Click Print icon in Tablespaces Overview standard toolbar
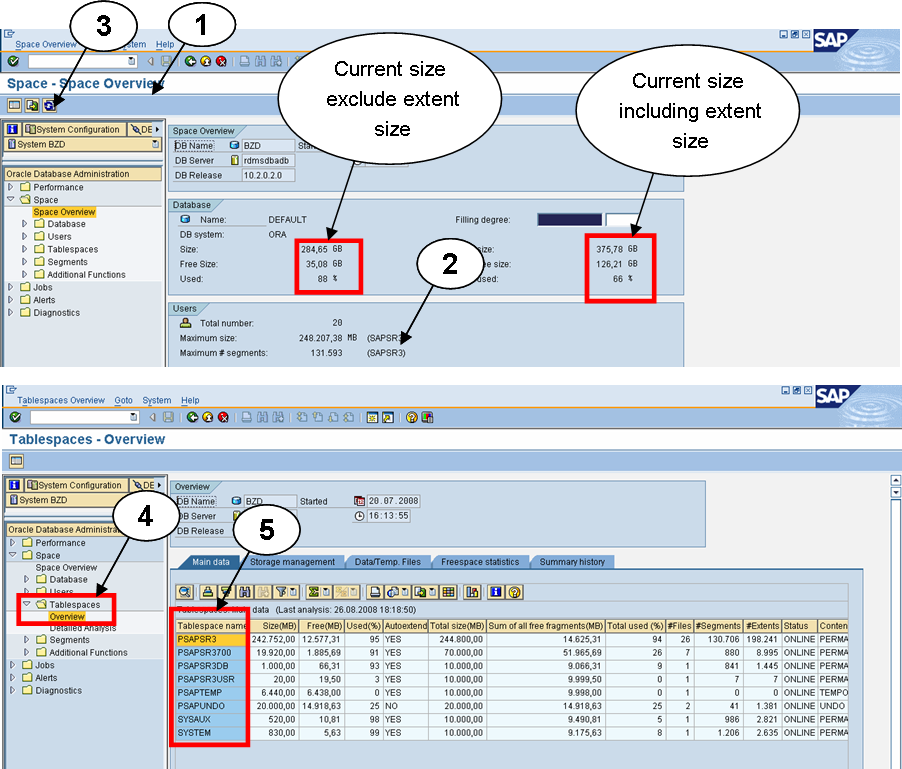 pos(246,417)
